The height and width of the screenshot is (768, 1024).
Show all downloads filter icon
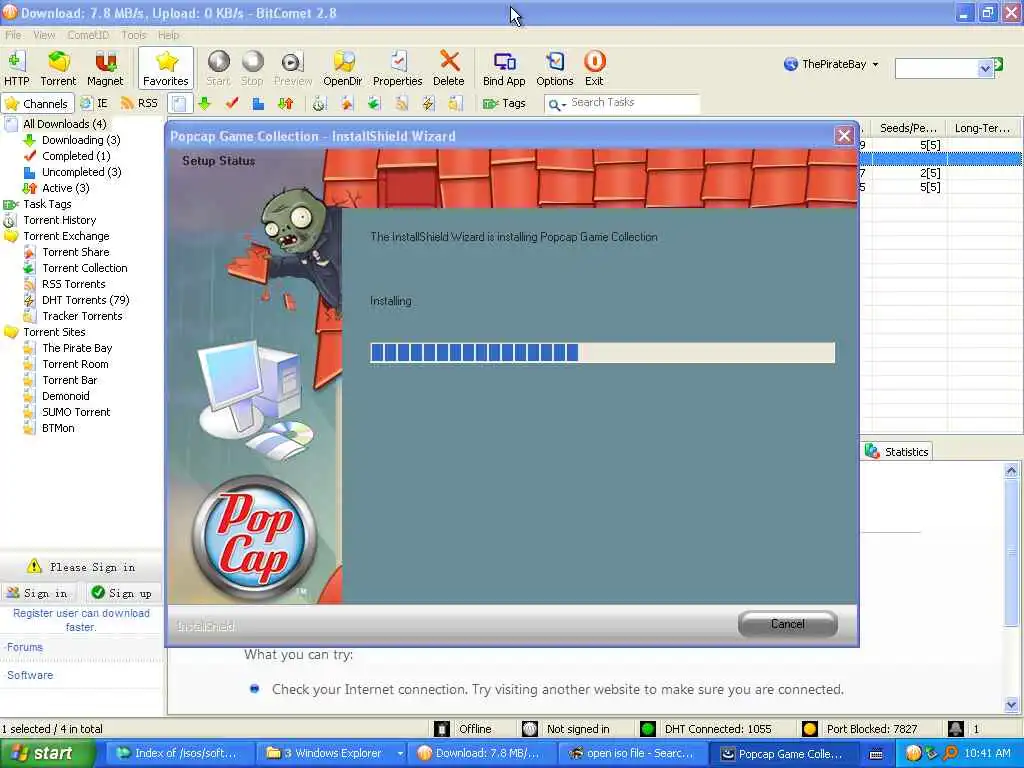coord(180,103)
